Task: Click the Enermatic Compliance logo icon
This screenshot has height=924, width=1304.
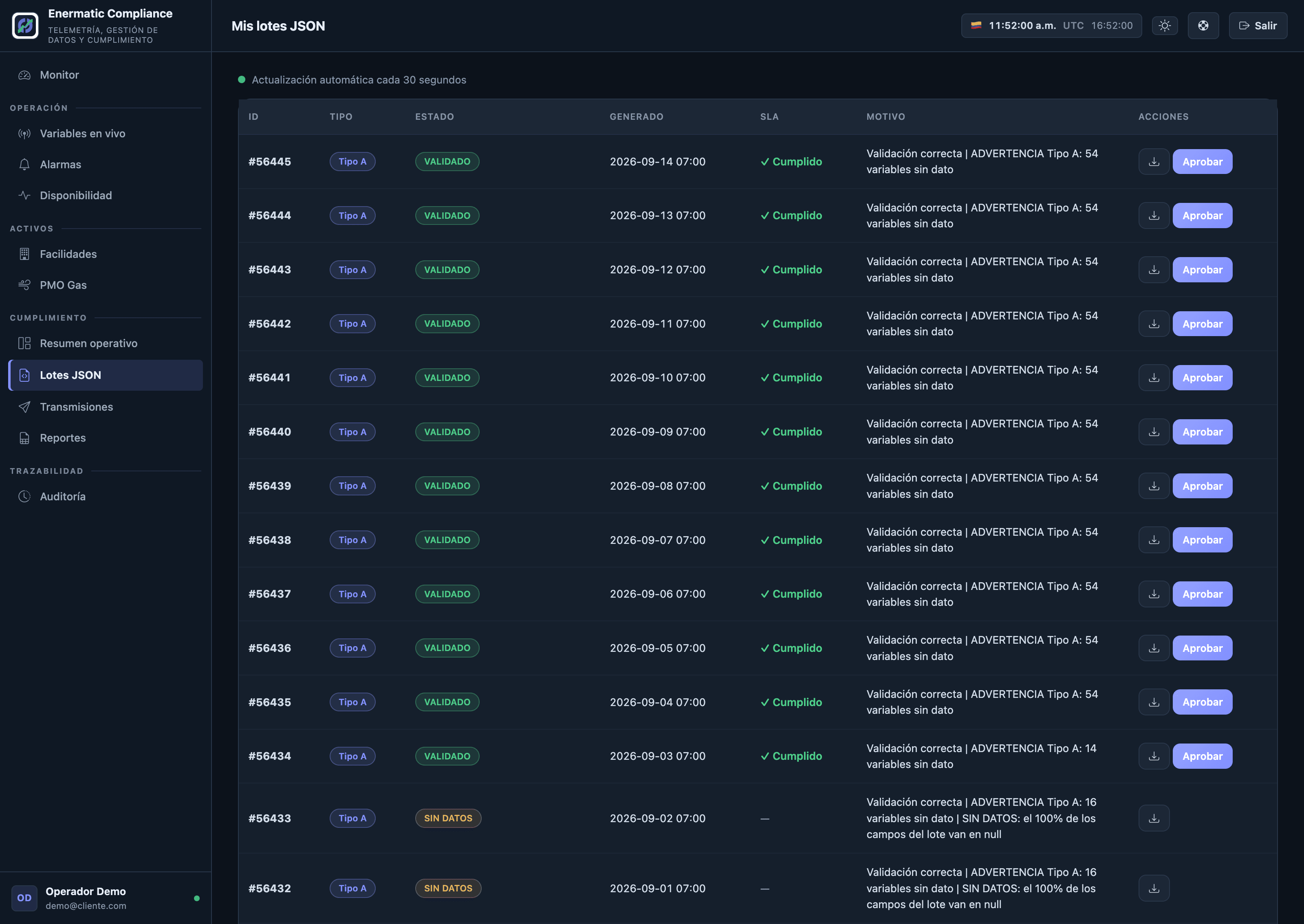Action: 25,26
